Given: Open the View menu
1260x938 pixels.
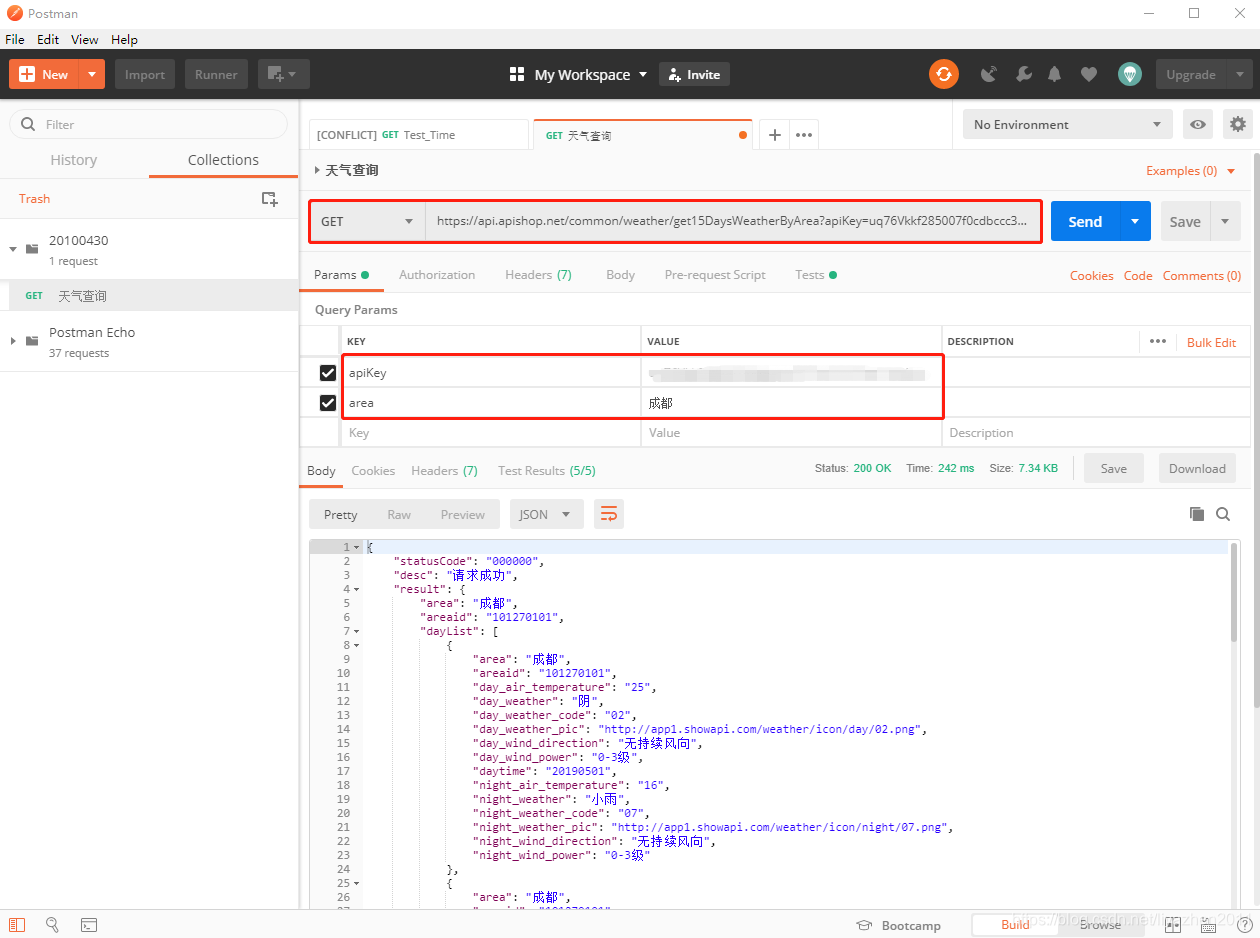Looking at the screenshot, I should click(85, 39).
